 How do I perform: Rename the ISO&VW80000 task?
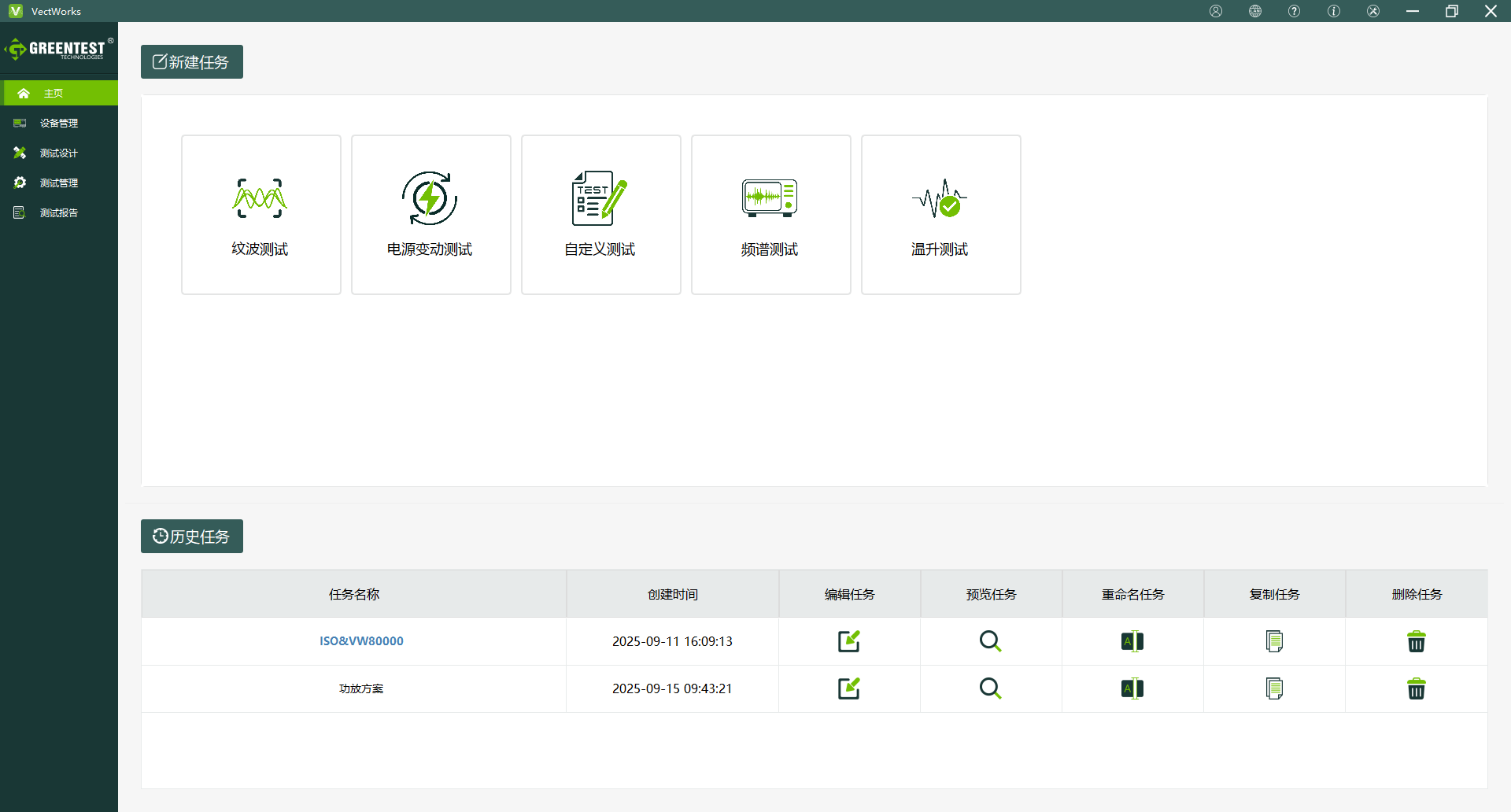coord(1132,641)
